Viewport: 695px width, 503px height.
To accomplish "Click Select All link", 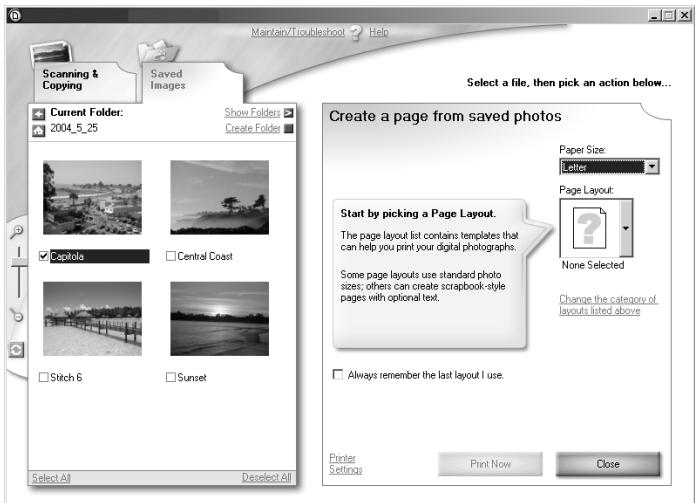I will click(51, 478).
